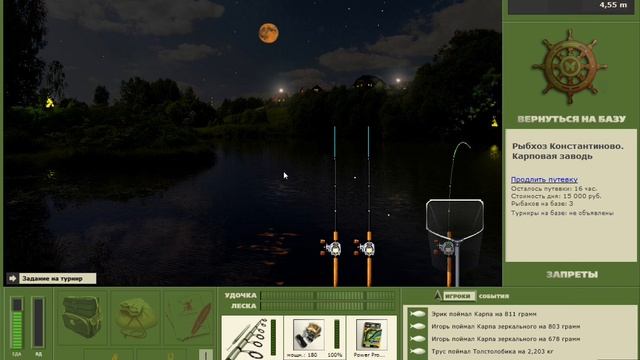The width and height of the screenshot is (640, 360).
Task: Click the orange moon in the sky
Action: (x=269, y=33)
